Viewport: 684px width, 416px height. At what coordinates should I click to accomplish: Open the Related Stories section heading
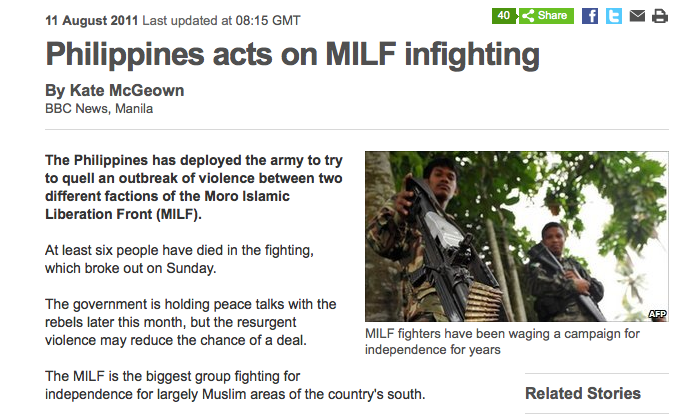[583, 393]
